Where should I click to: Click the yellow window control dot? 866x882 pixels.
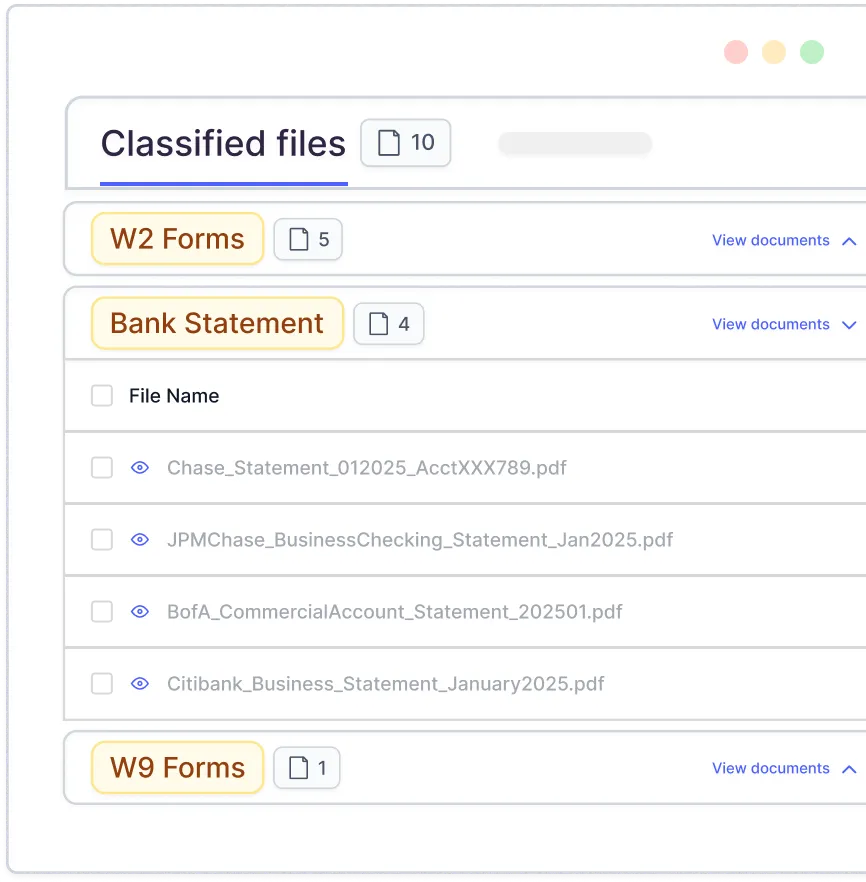click(x=774, y=52)
